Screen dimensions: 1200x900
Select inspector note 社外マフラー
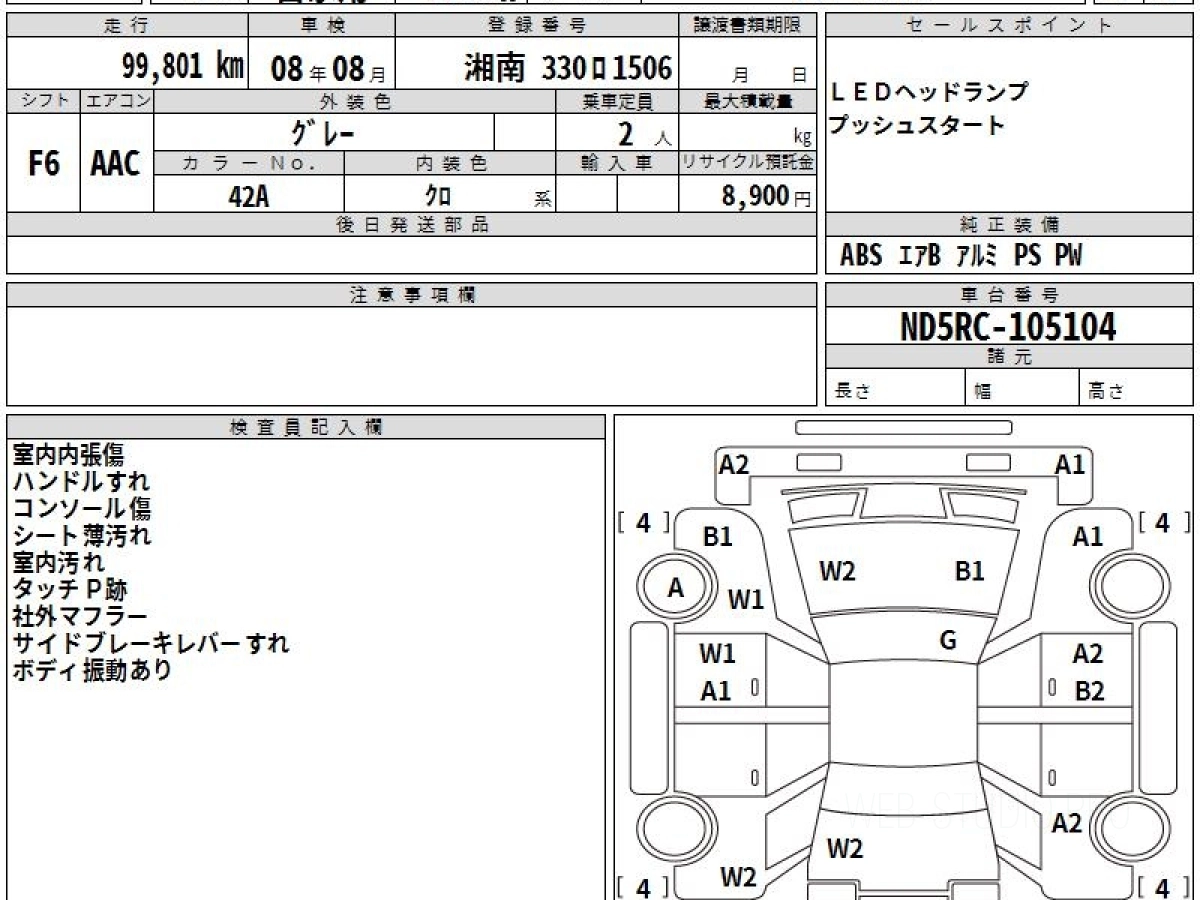(x=80, y=616)
